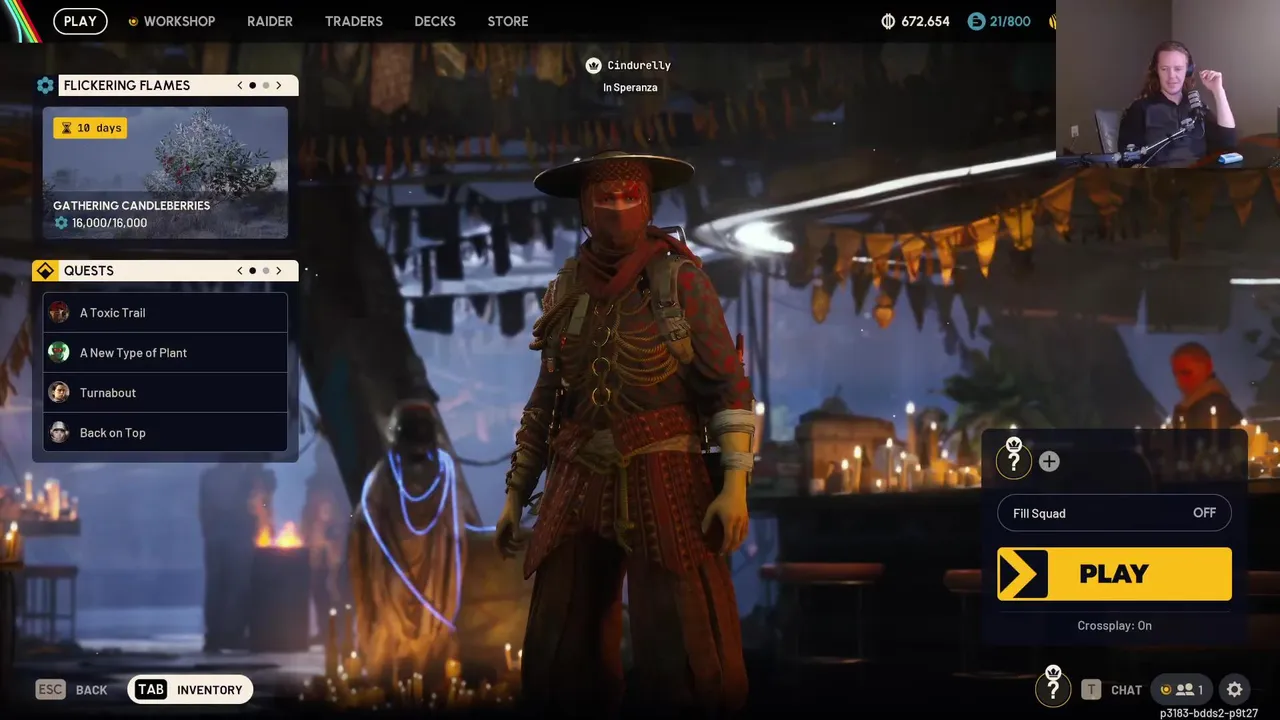1280x720 pixels.
Task: Open the settings gear icon
Action: [1234, 690]
